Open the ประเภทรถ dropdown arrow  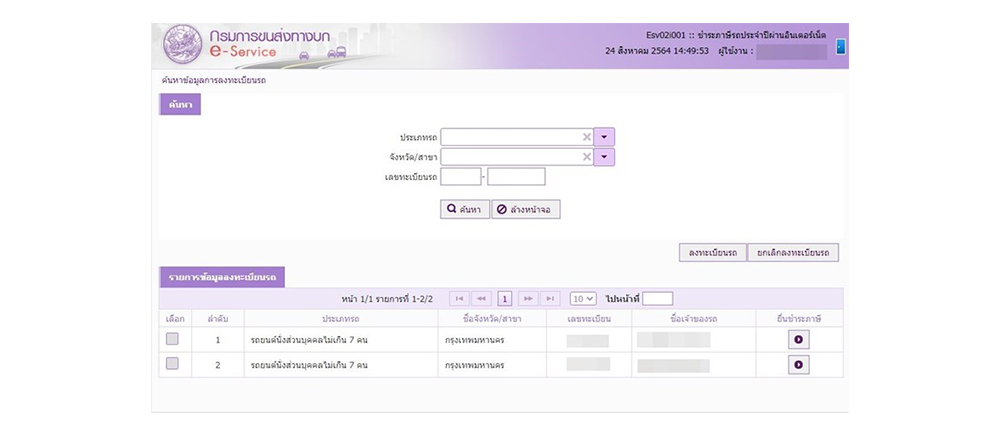coord(604,137)
